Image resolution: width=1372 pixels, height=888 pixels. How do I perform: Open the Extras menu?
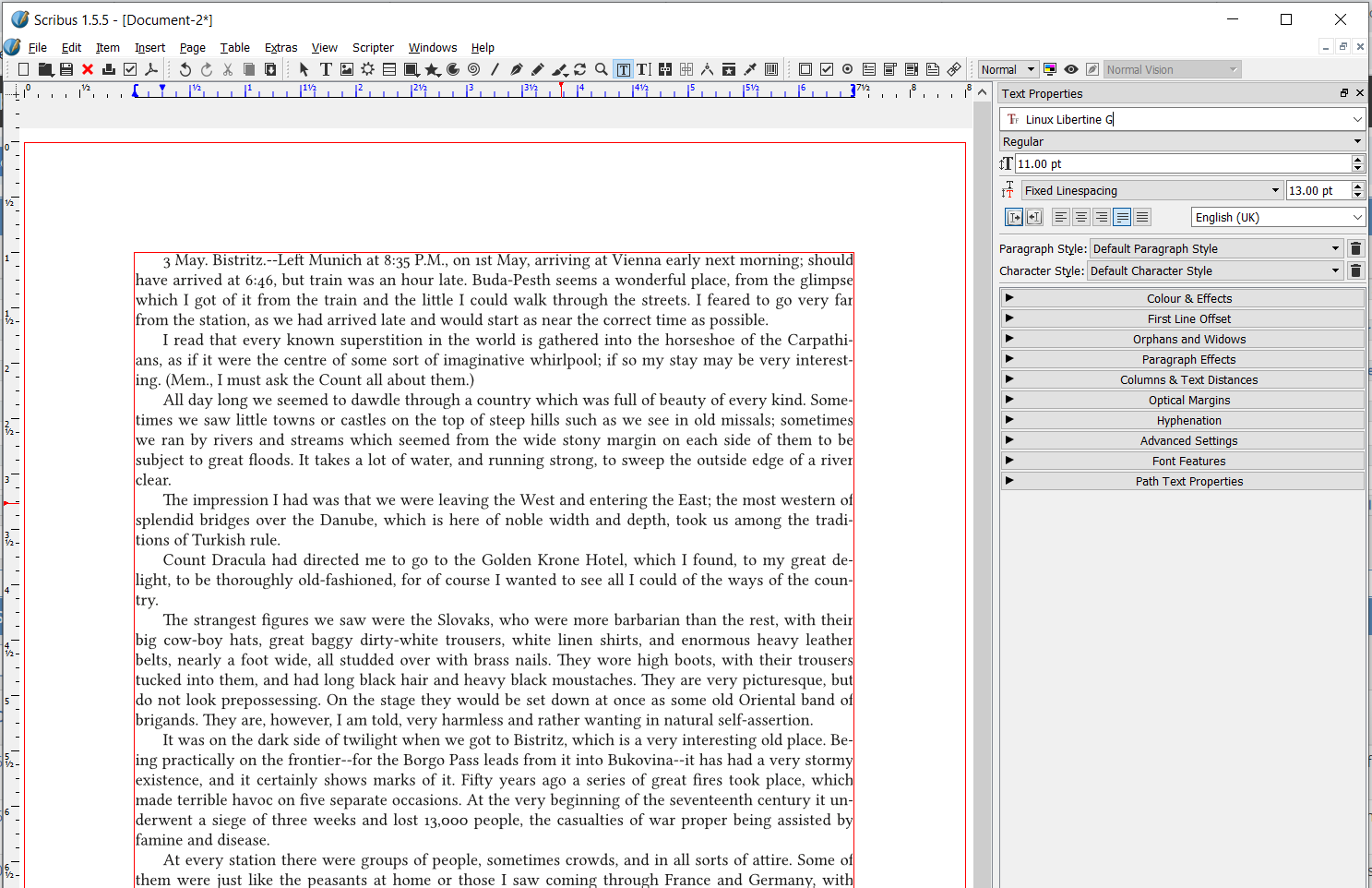pos(280,47)
